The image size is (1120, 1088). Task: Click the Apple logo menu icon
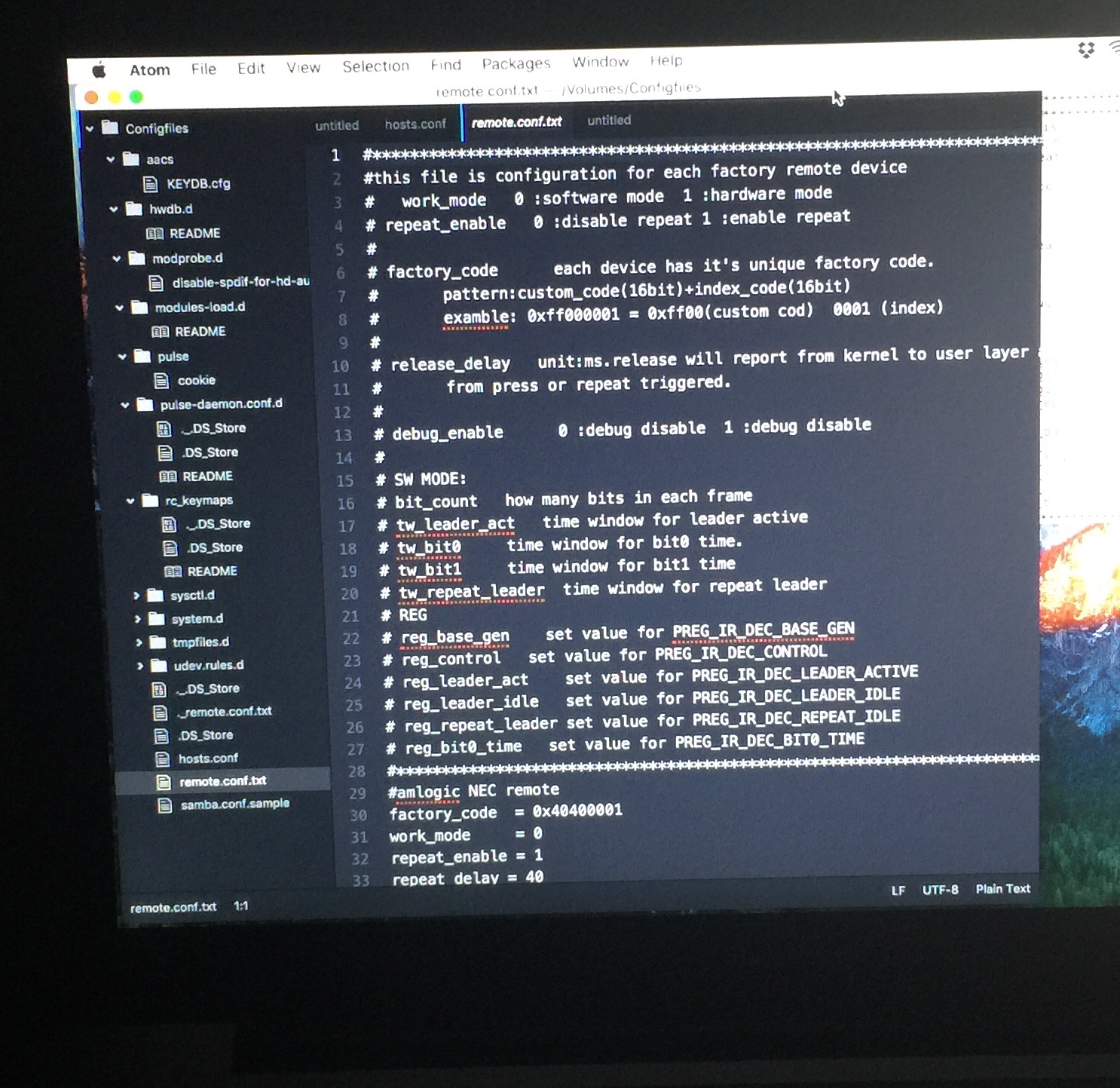pyautogui.click(x=99, y=71)
